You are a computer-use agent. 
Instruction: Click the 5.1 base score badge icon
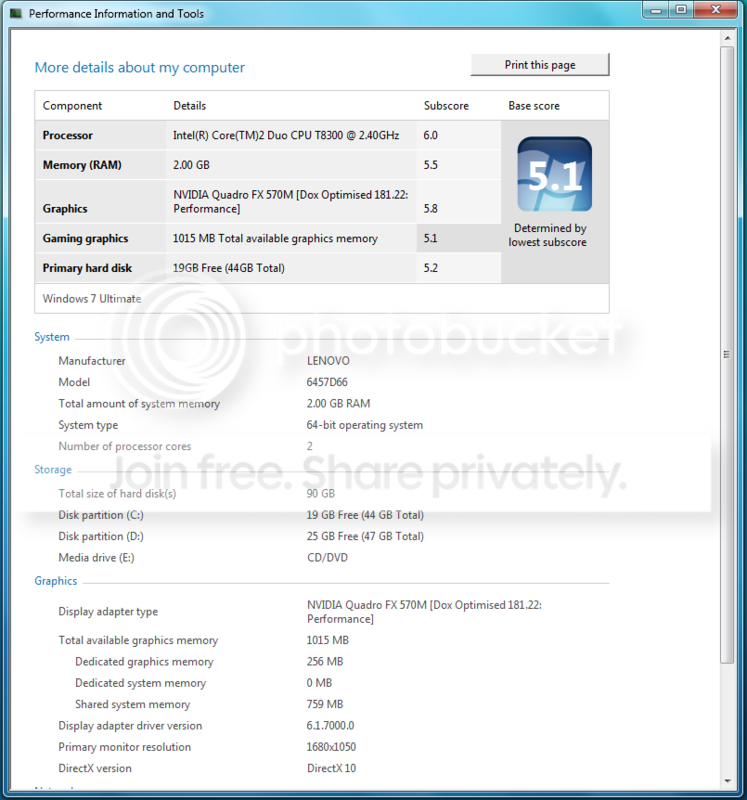pyautogui.click(x=555, y=174)
